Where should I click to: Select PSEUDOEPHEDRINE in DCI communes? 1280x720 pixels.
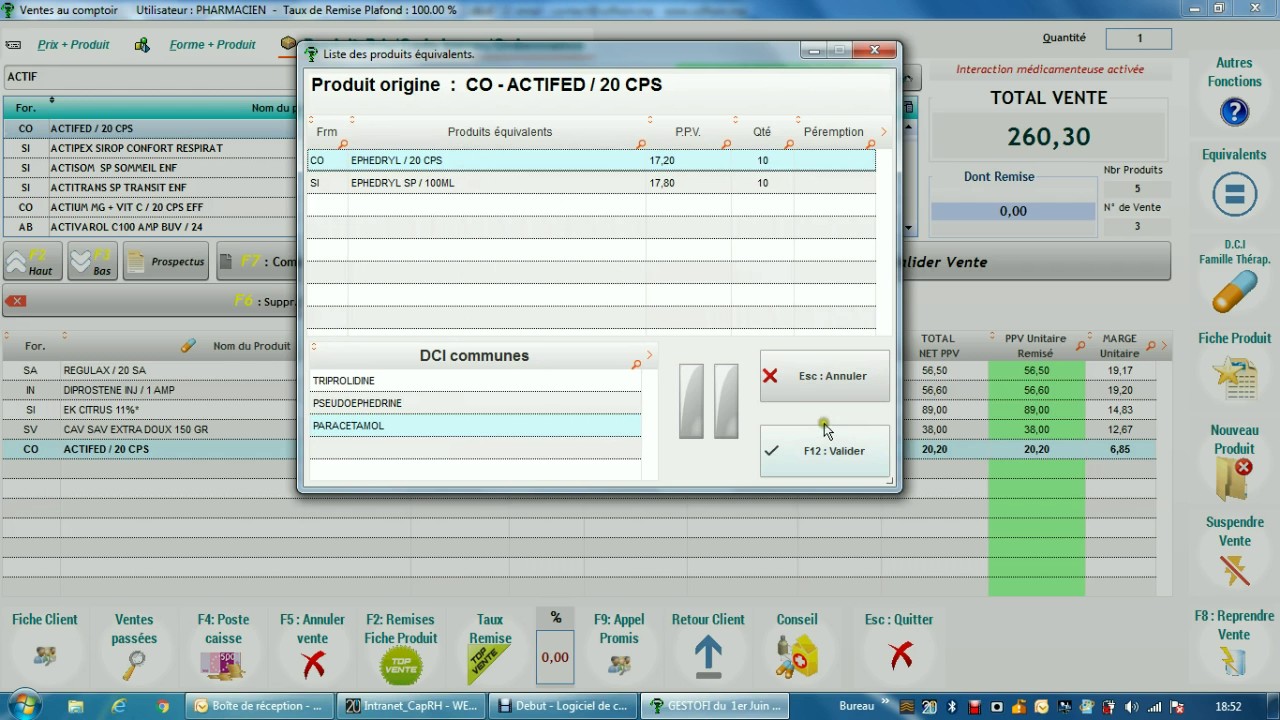475,403
